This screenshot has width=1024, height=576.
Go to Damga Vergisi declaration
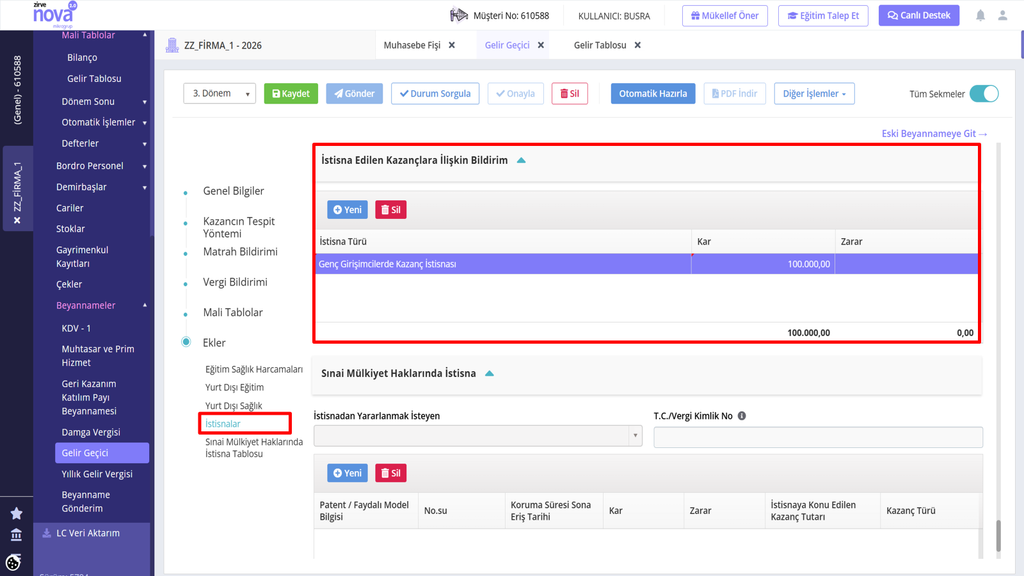click(x=91, y=432)
